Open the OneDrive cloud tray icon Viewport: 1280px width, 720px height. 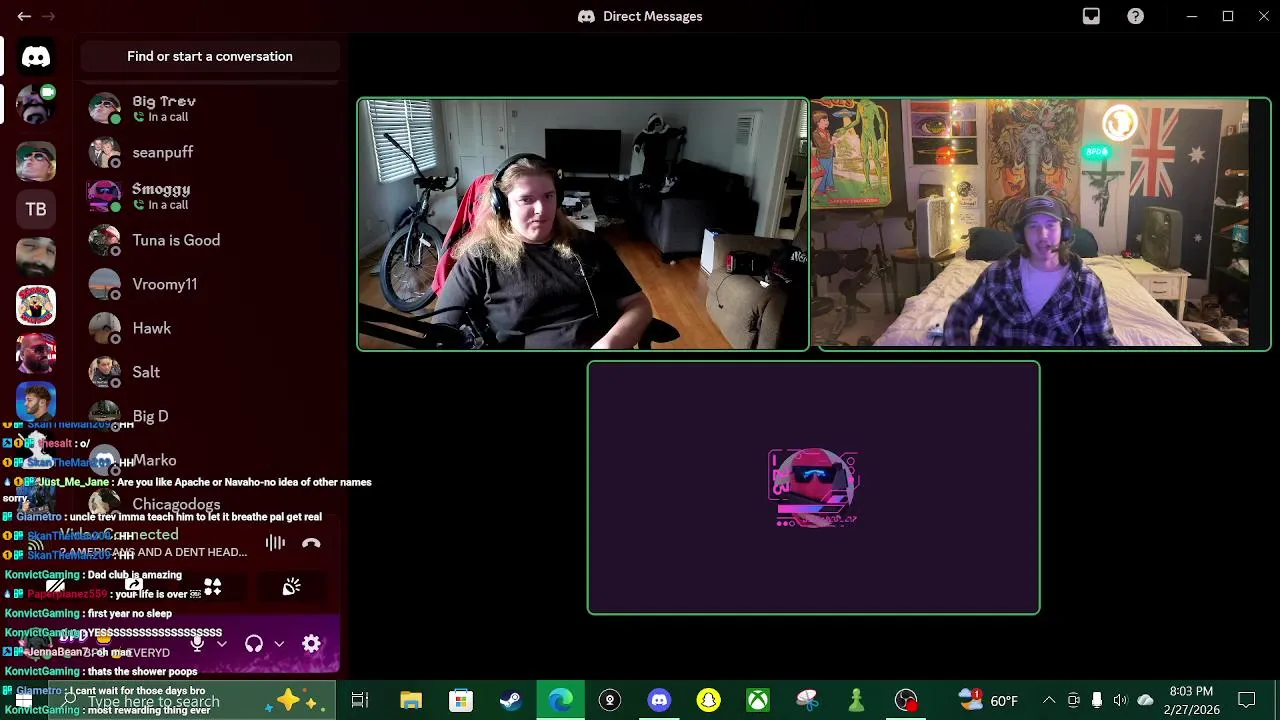click(1146, 700)
